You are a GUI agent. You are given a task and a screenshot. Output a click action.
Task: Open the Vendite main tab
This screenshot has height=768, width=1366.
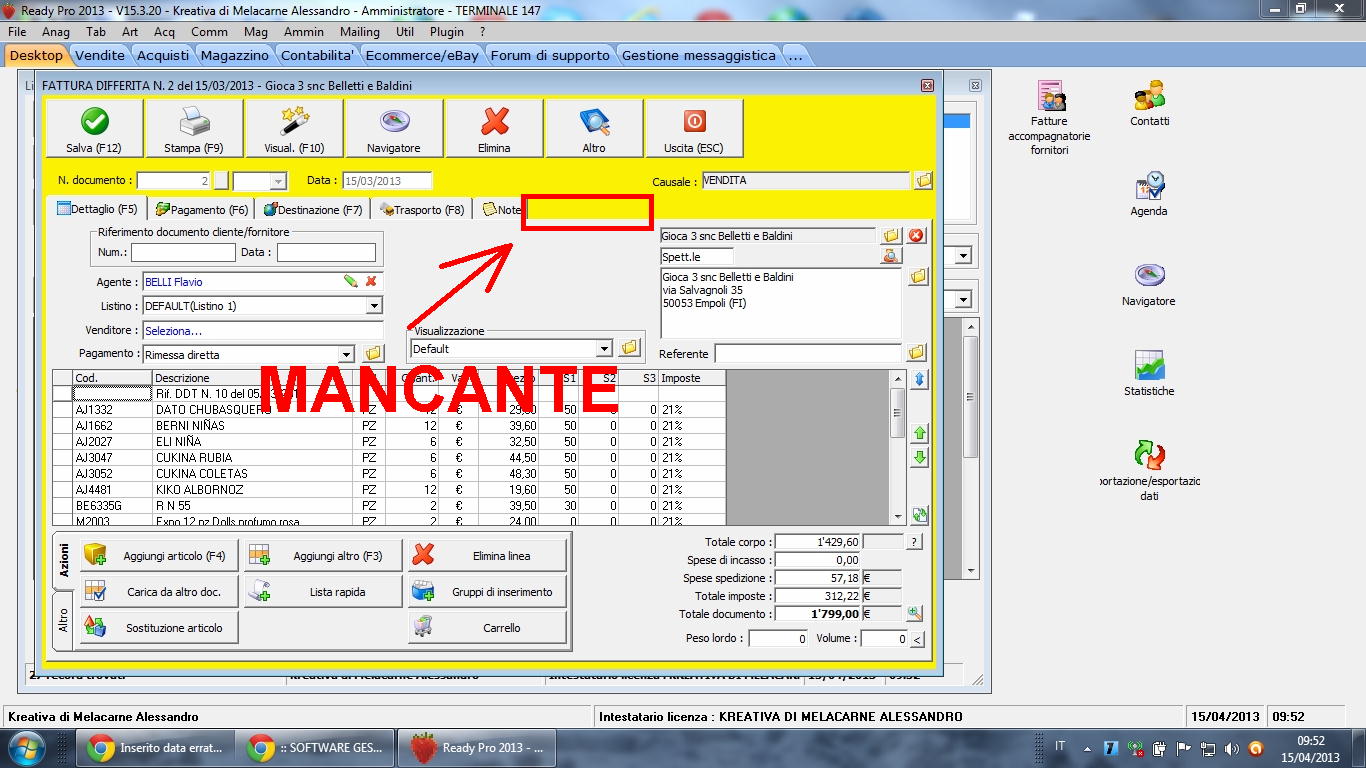click(100, 55)
